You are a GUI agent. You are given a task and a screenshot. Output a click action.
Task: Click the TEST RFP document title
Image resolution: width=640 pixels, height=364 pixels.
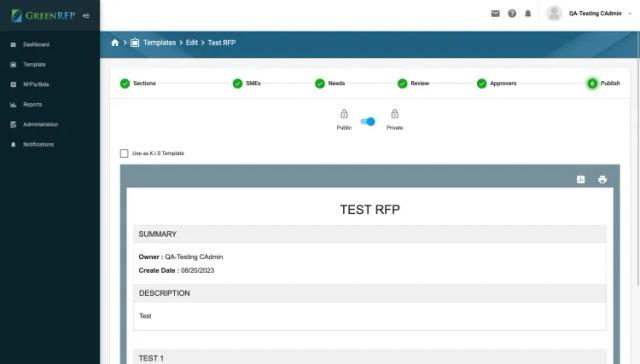tap(370, 209)
